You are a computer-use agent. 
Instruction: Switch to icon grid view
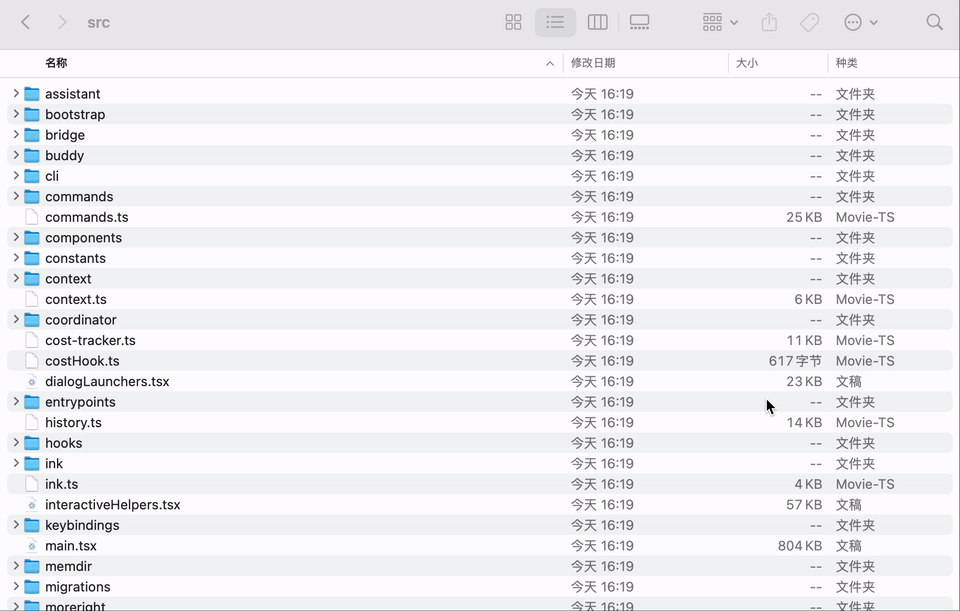pos(513,22)
